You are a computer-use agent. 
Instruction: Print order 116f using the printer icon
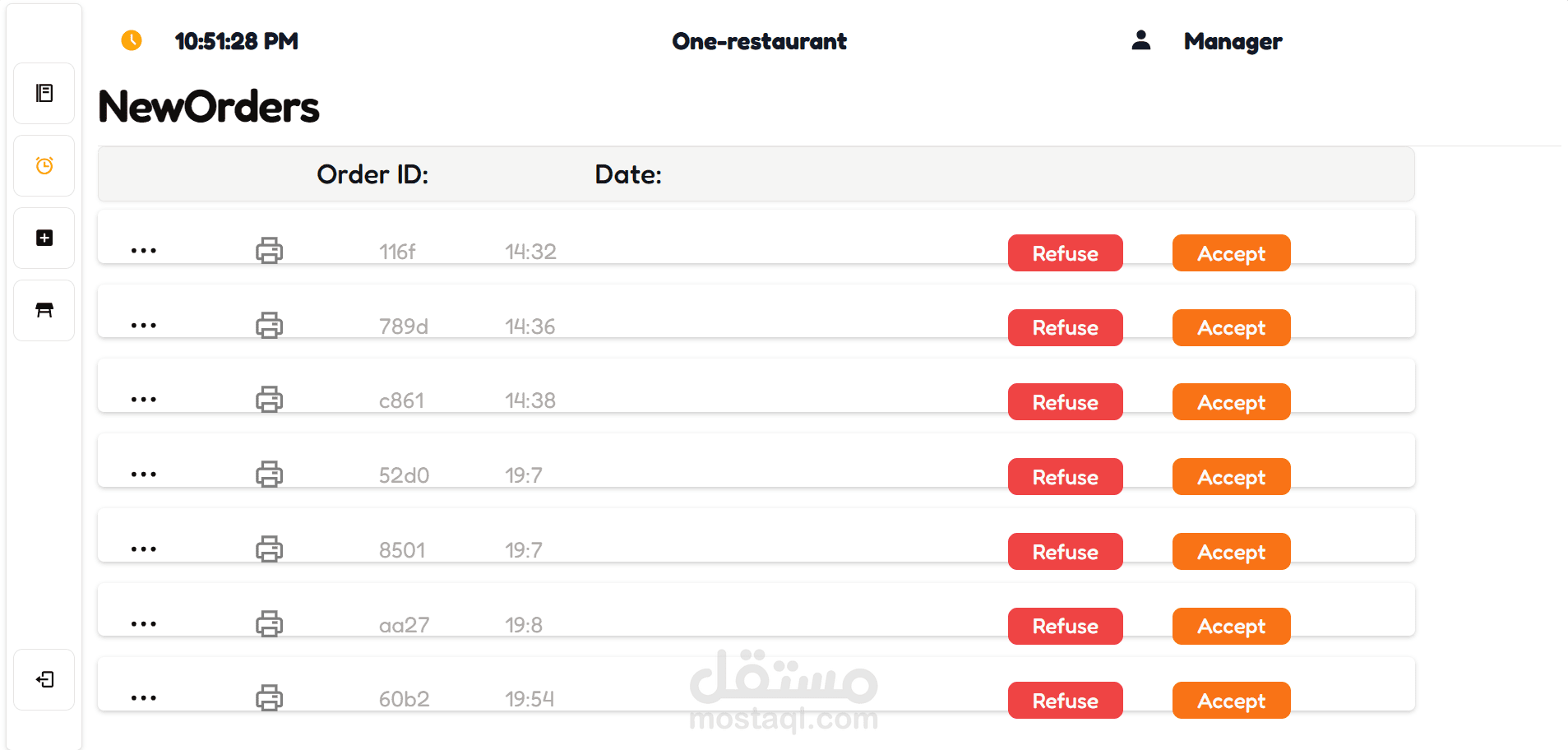click(269, 250)
